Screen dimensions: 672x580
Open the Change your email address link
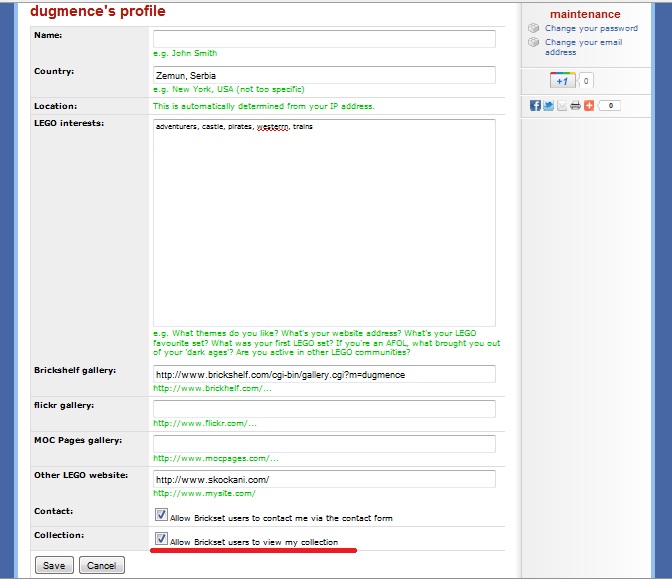coord(583,47)
